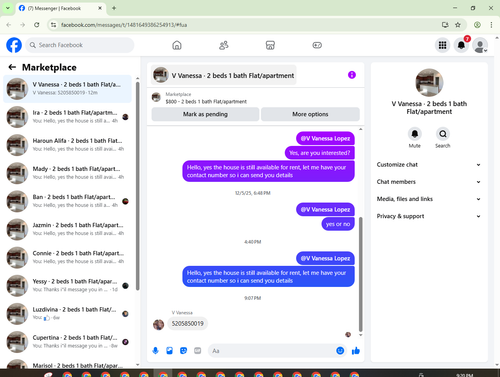Click the large listing photo in right panel

429,83
